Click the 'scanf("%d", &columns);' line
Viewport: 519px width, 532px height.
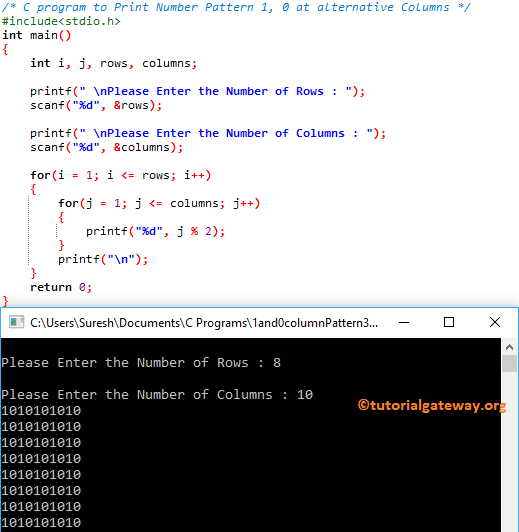[x=107, y=148]
